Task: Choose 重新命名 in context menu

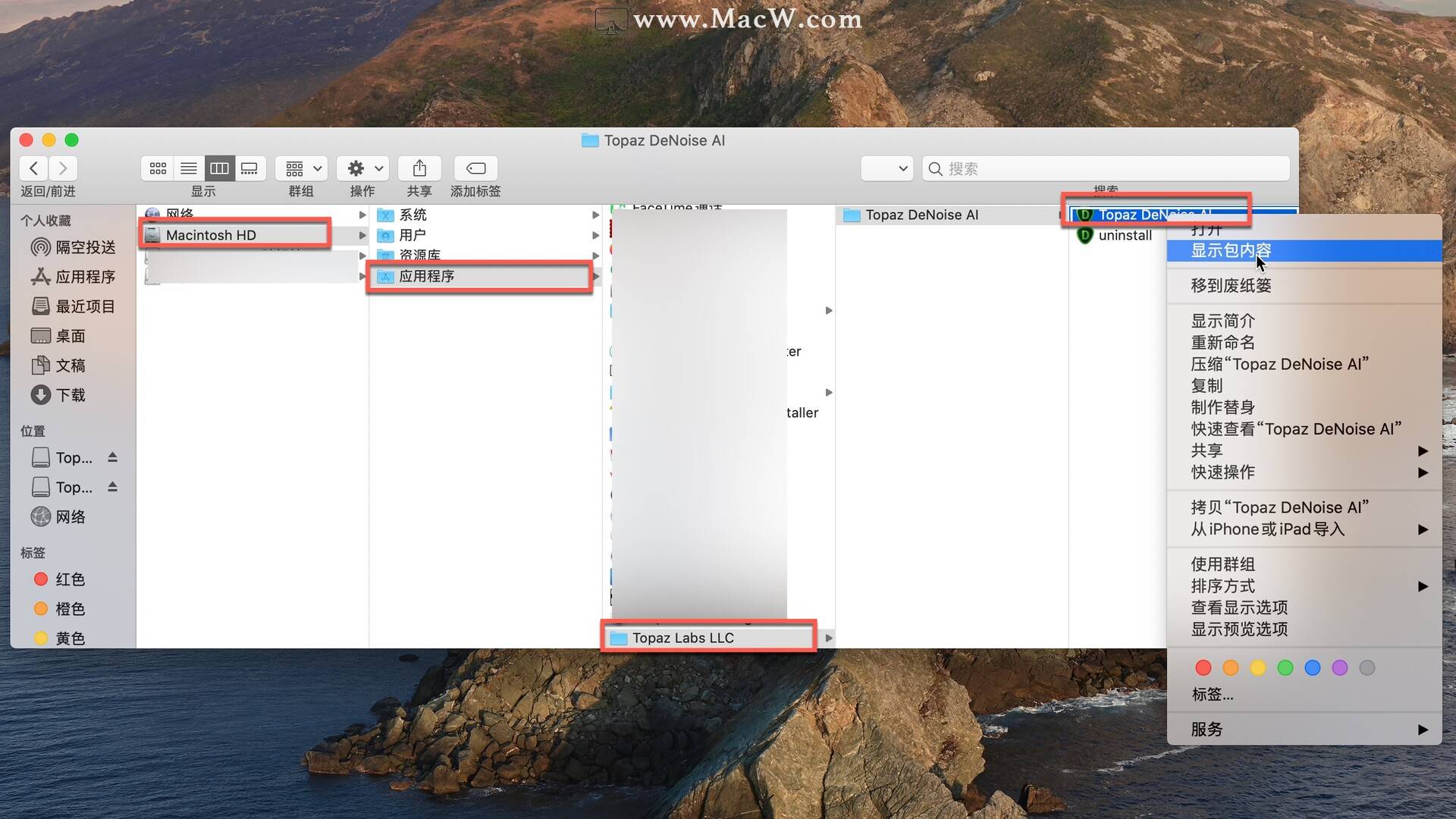Action: [1304, 343]
